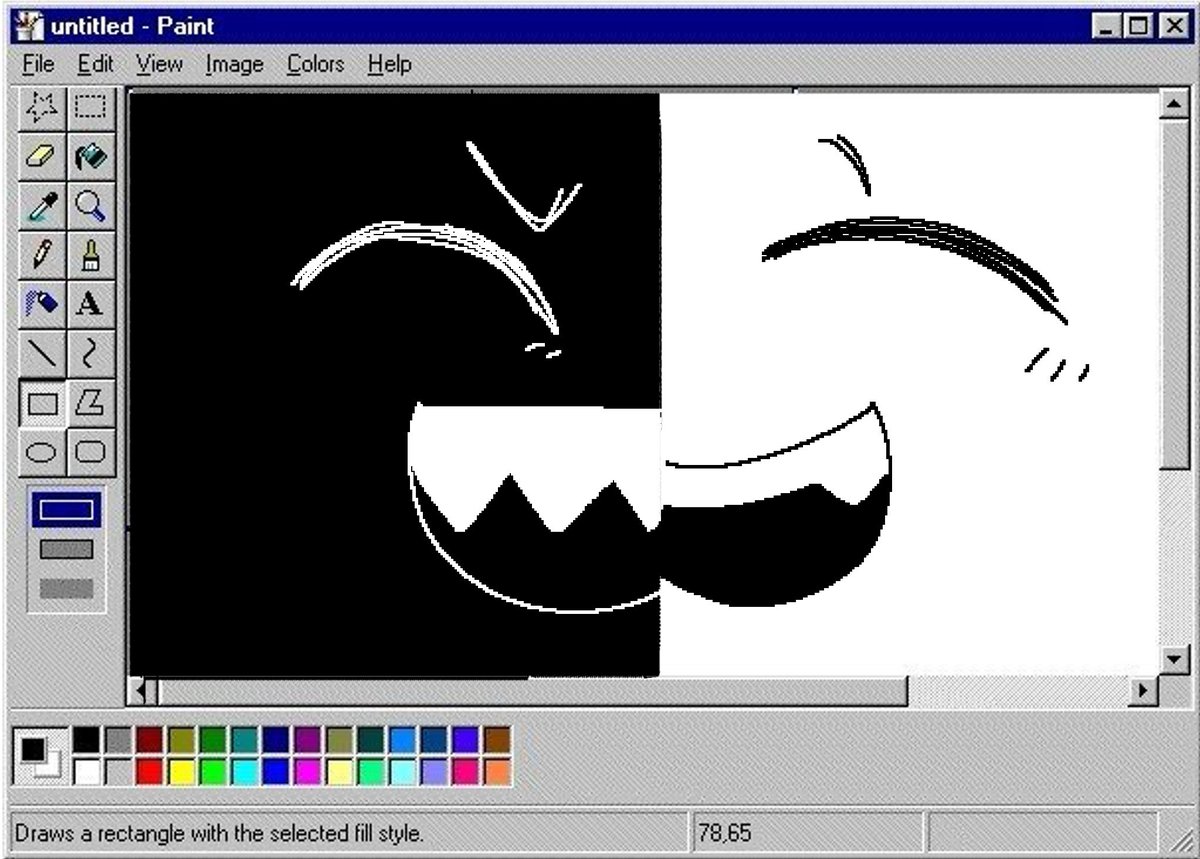Image resolution: width=1200 pixels, height=859 pixels.
Task: Click horizontal scrollbar right arrow
Action: pos(1144,690)
